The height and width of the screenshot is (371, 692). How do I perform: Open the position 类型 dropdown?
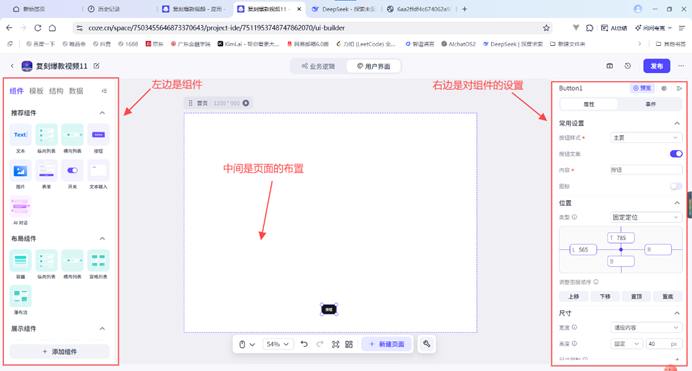646,217
